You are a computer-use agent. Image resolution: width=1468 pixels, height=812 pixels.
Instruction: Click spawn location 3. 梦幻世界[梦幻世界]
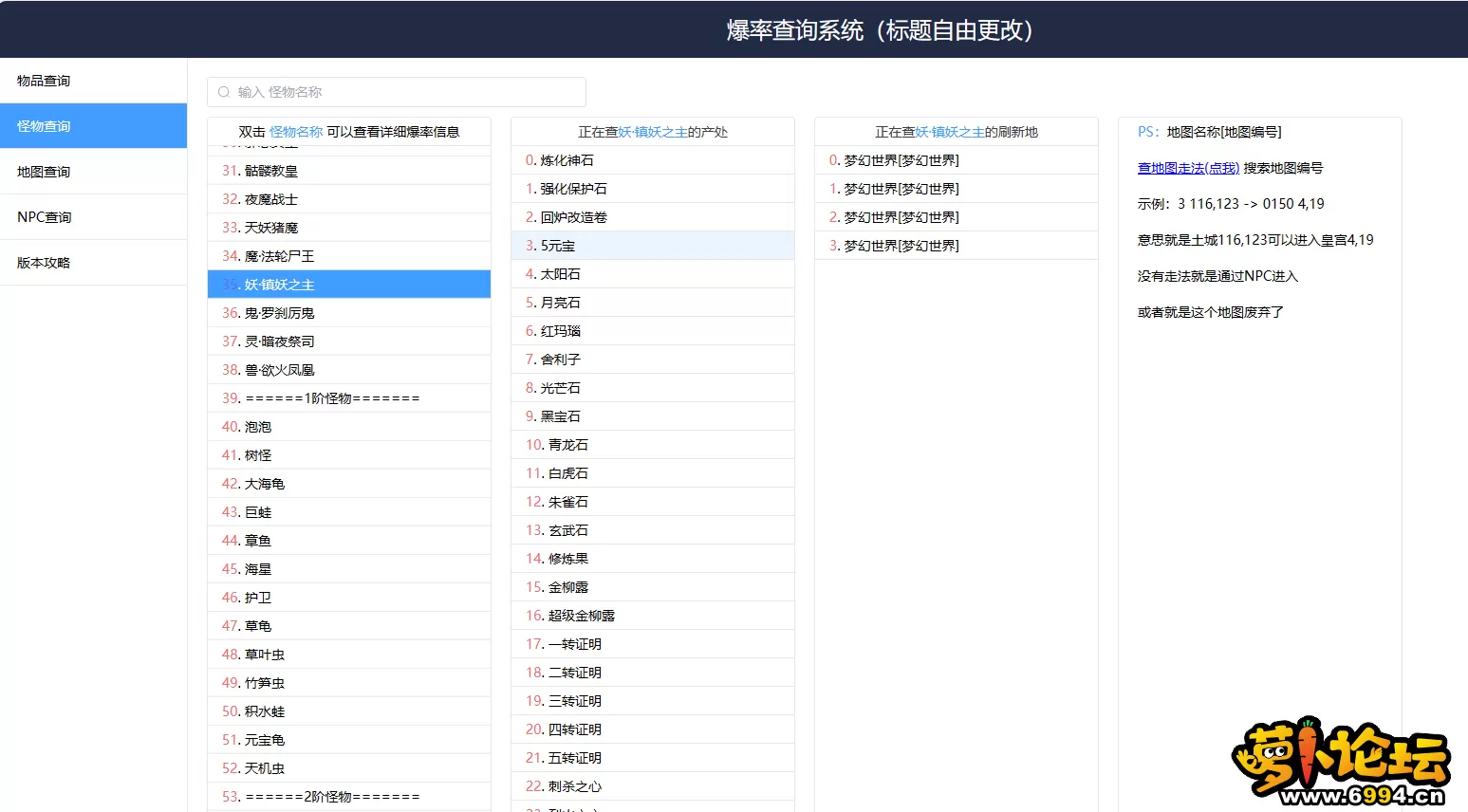(x=957, y=246)
